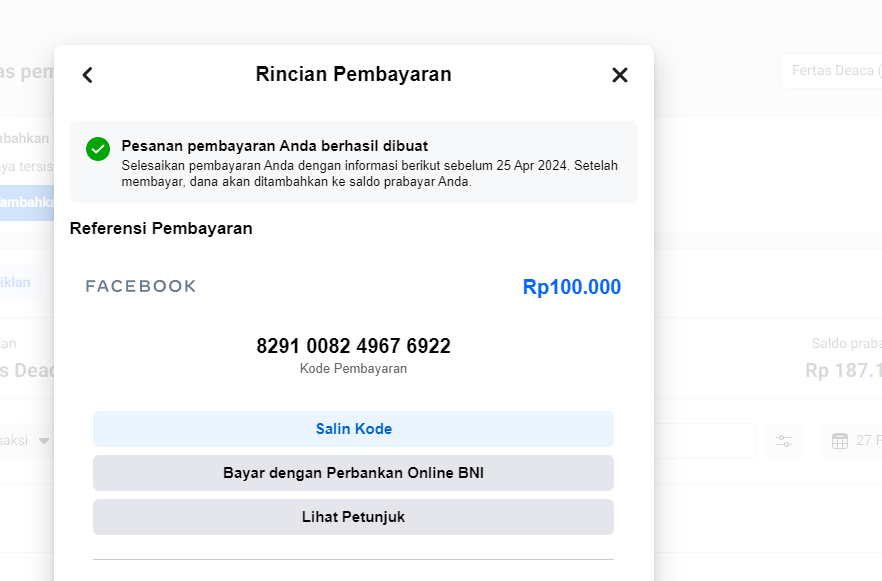Click the FACEBOOK logo in payment reference
The image size is (882, 581).
click(141, 287)
